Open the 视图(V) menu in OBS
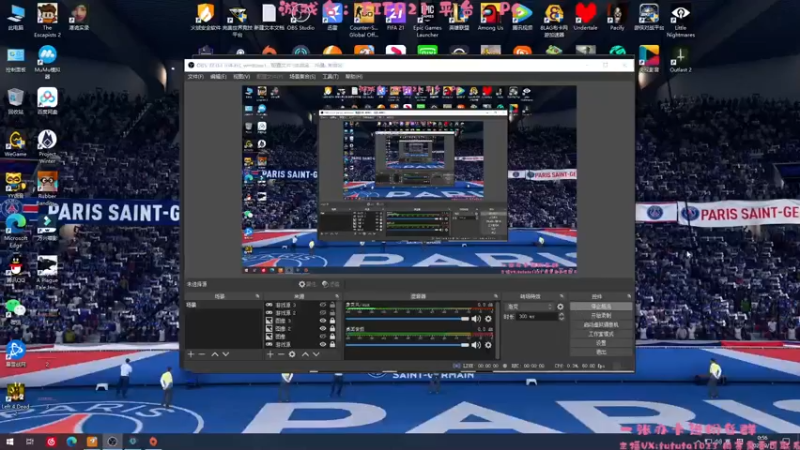 [241, 77]
